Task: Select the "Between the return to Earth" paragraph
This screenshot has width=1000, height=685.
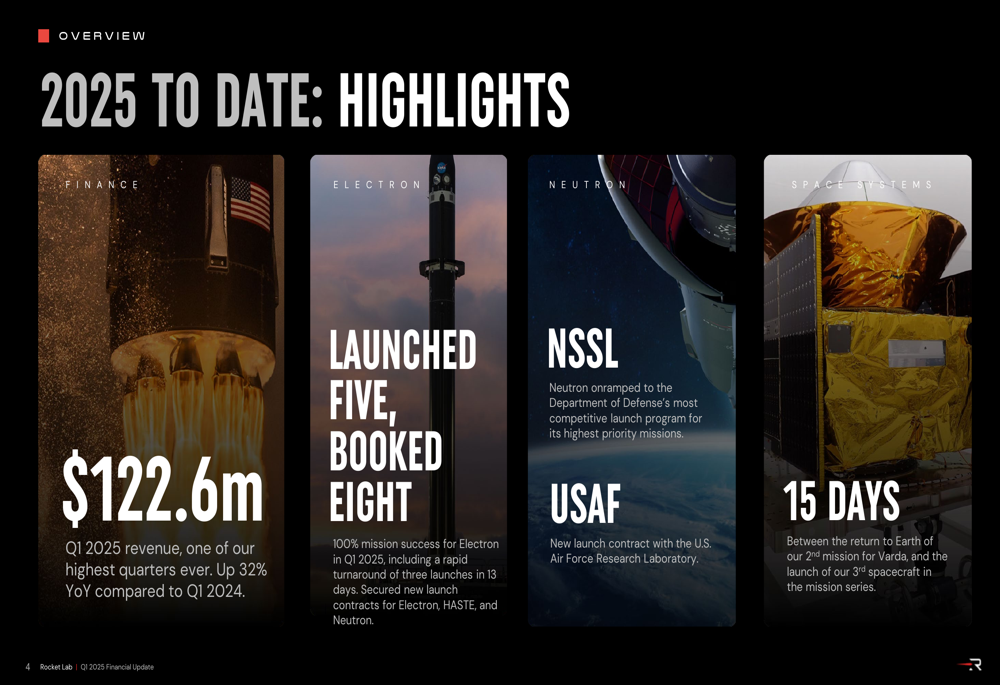Action: (x=867, y=564)
